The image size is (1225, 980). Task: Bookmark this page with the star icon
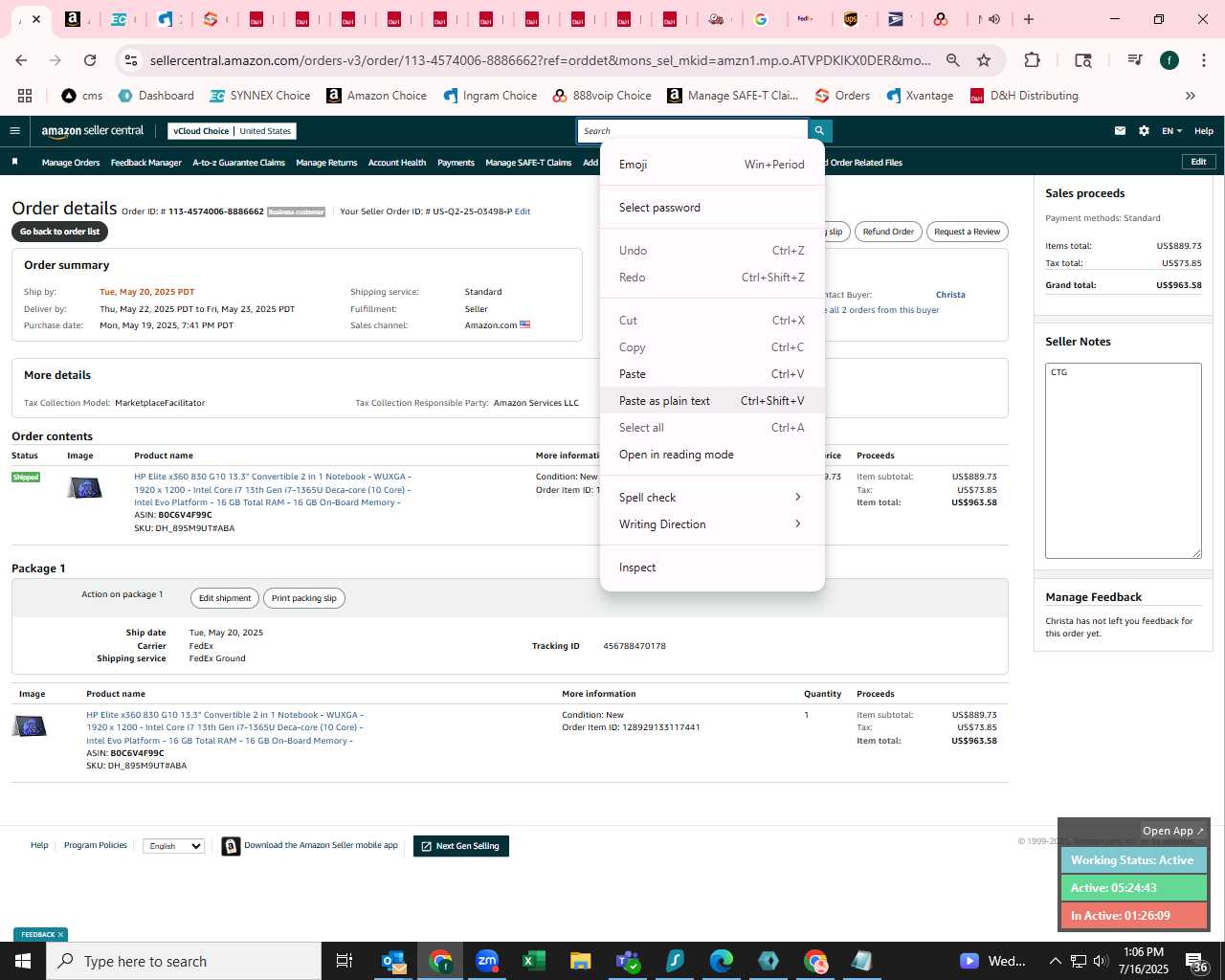tap(983, 60)
